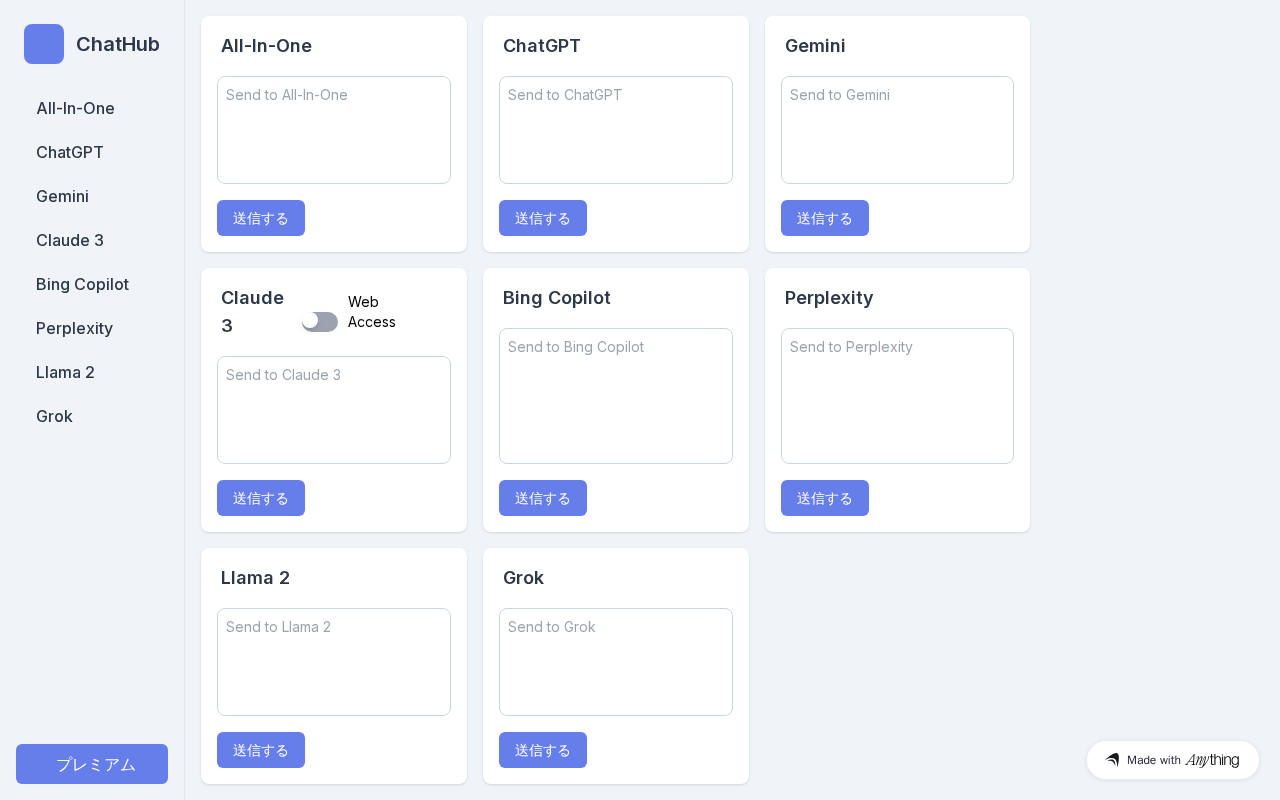Click 送信する under the Gemini textbox
Screen dimensions: 1280x800
coord(825,218)
